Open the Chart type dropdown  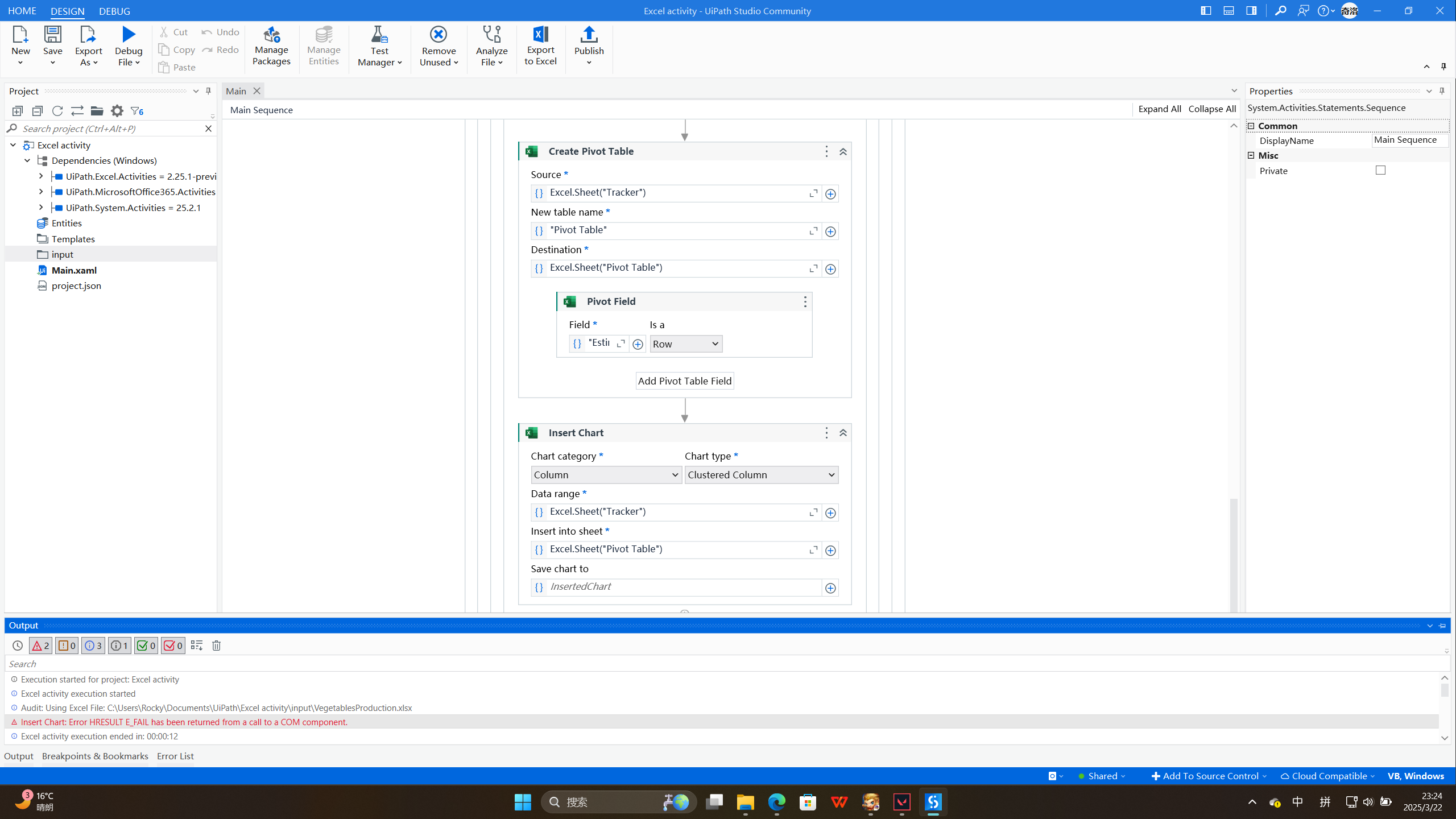click(x=761, y=475)
